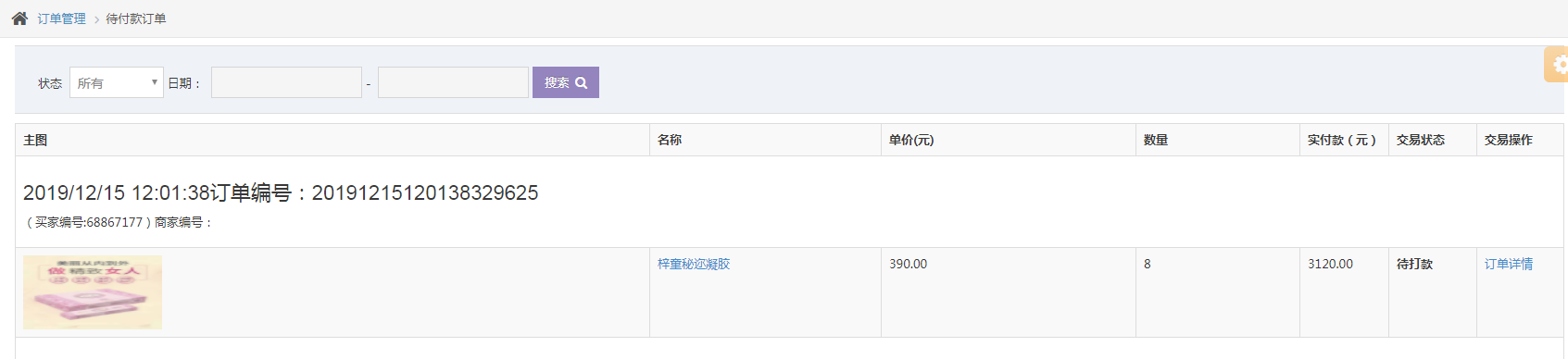Open 订单管理 breadcrumb link
Image resolution: width=1568 pixels, height=359 pixels.
pyautogui.click(x=62, y=19)
